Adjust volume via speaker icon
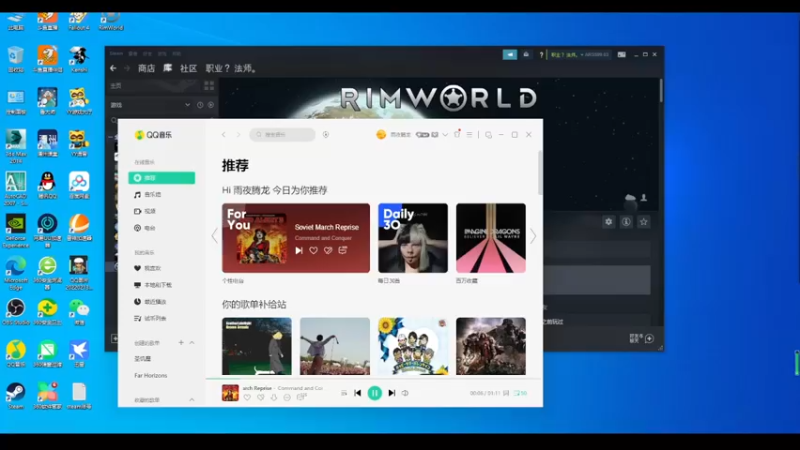 [x=405, y=393]
